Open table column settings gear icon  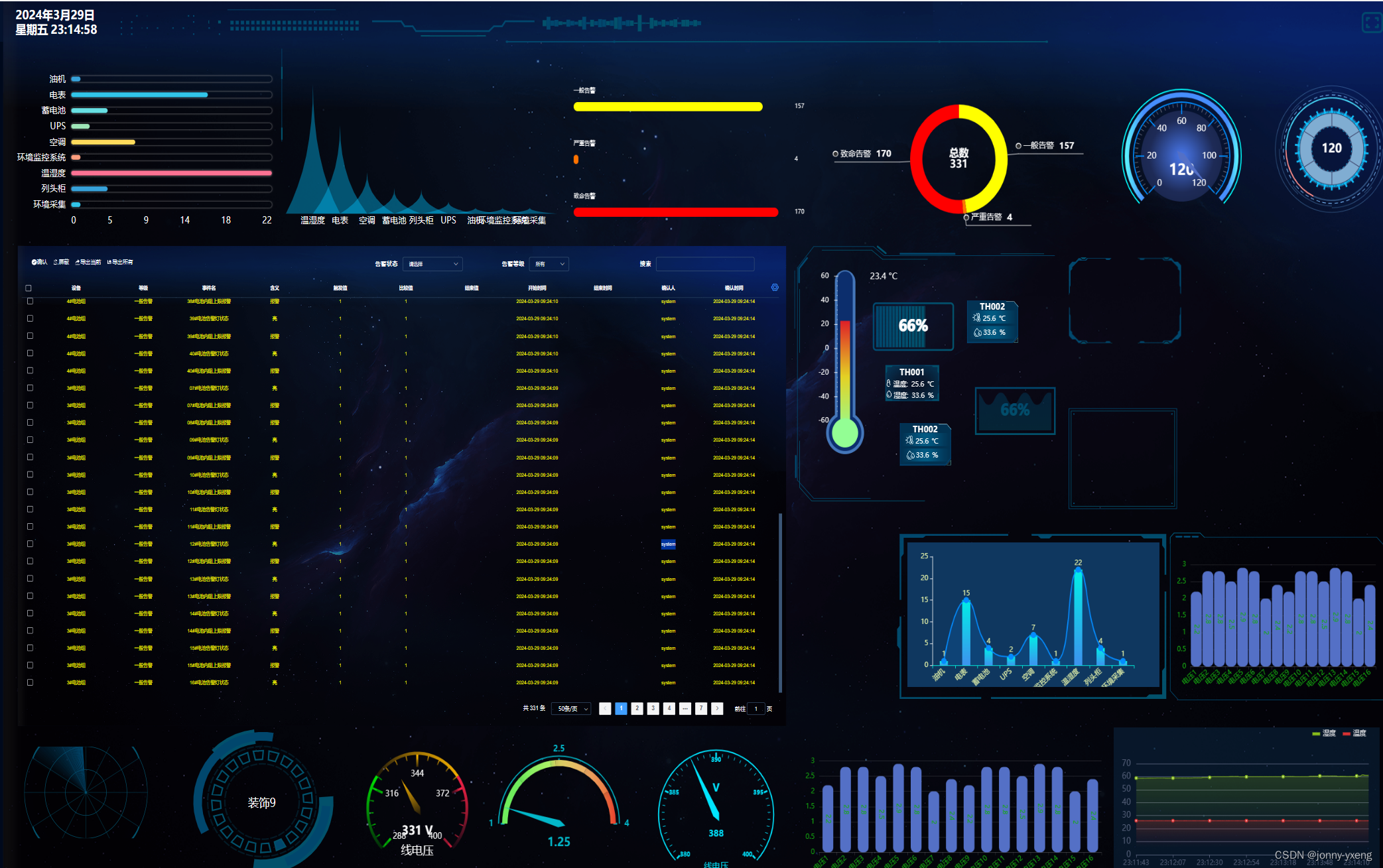775,287
